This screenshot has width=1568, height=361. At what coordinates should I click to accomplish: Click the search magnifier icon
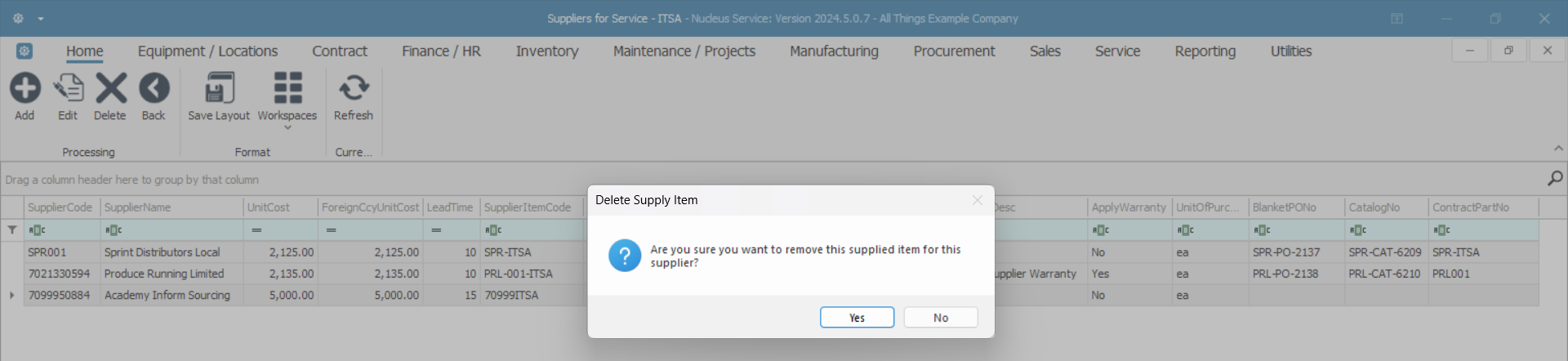1555,178
